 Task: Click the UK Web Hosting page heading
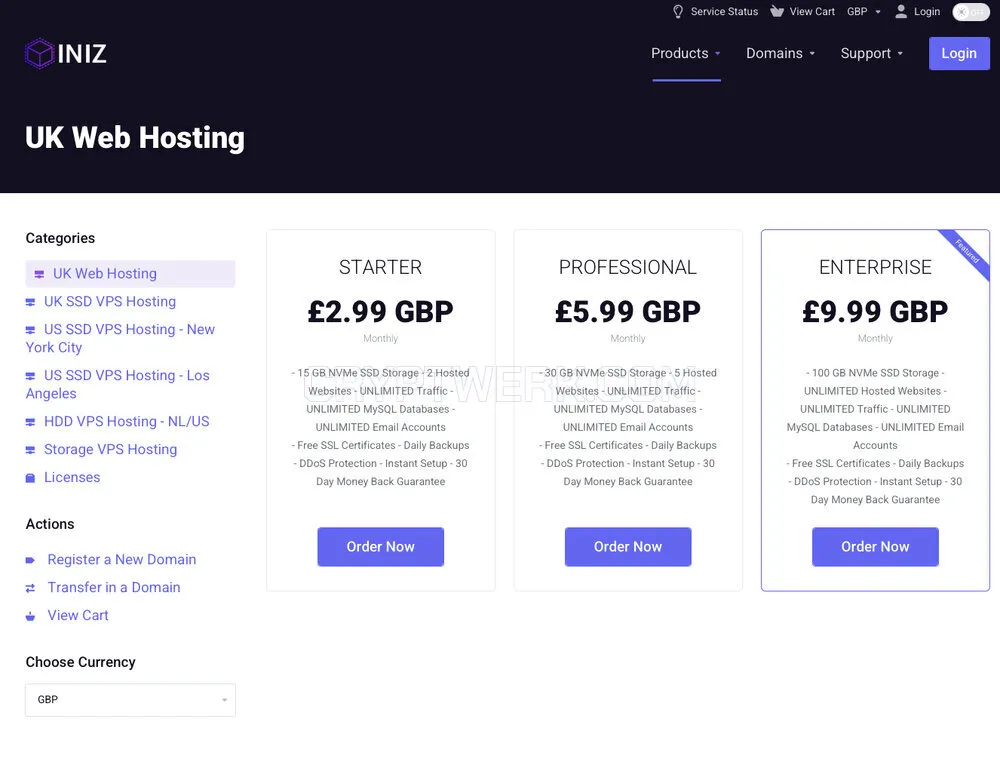pos(135,138)
